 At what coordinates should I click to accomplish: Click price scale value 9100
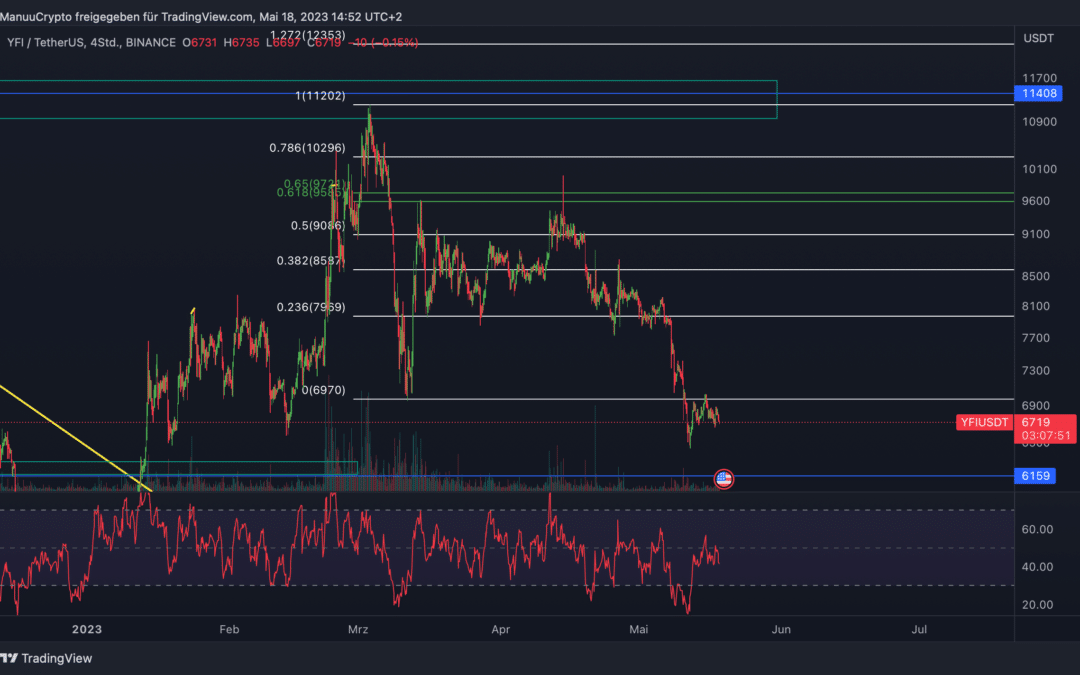tap(1036, 234)
